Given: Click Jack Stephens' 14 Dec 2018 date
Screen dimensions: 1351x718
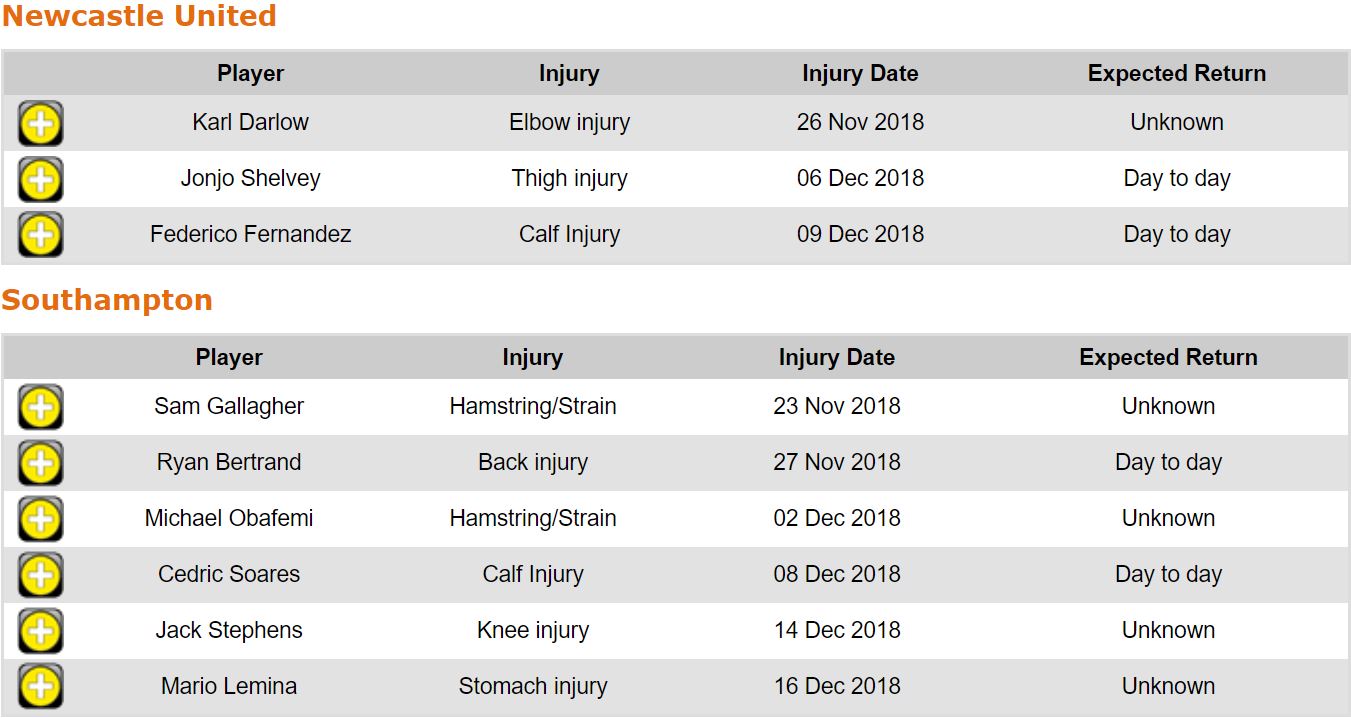Looking at the screenshot, I should tap(836, 631).
